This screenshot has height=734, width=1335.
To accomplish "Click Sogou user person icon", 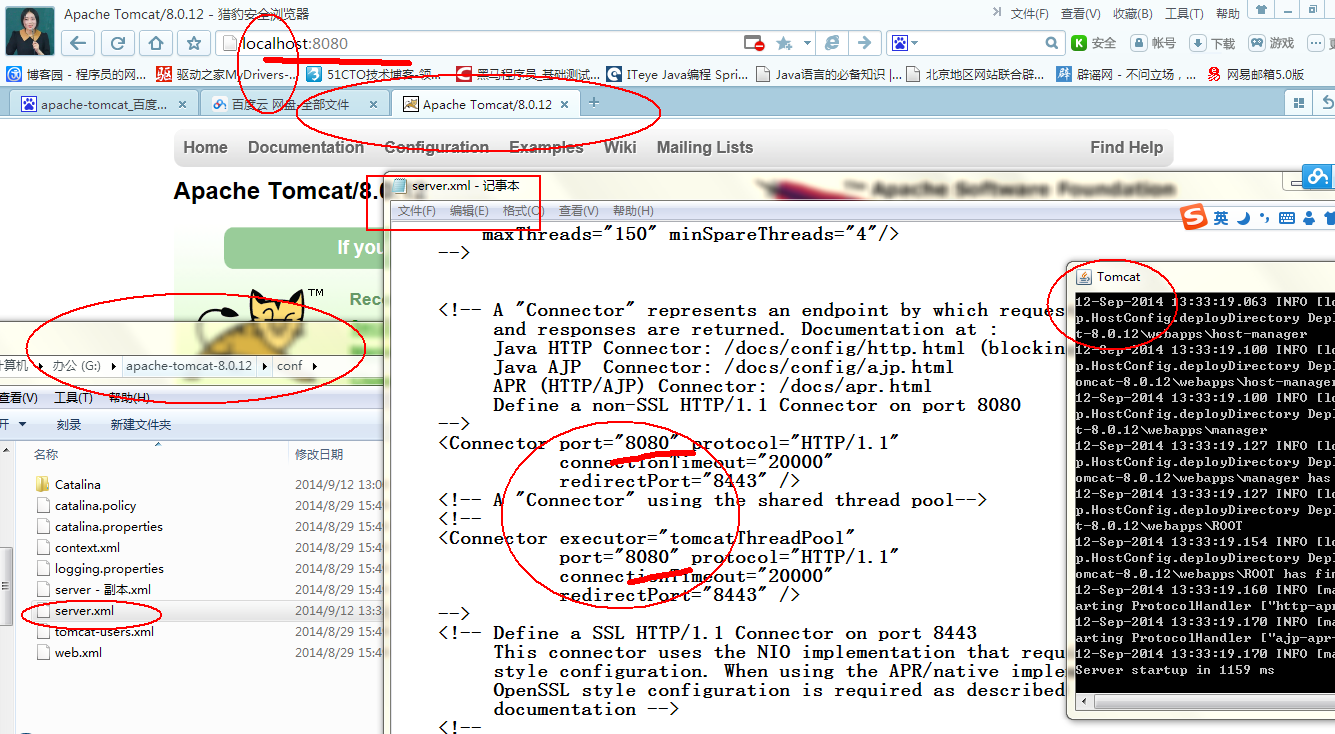I will 1309,218.
